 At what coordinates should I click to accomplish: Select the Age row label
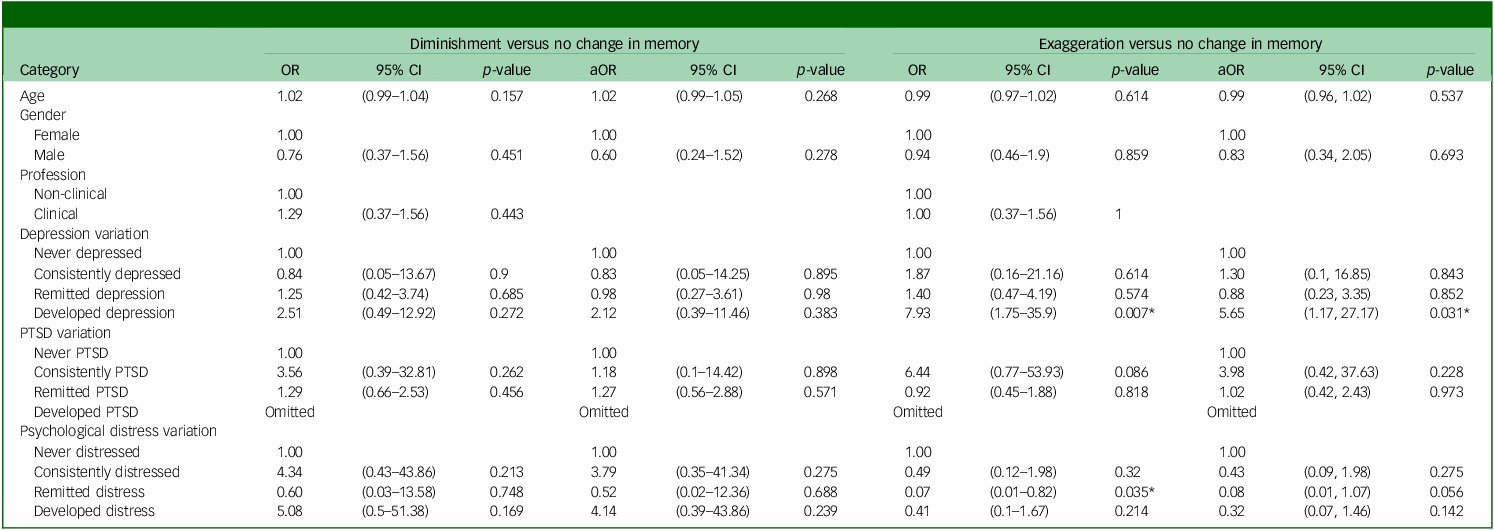tap(31, 95)
